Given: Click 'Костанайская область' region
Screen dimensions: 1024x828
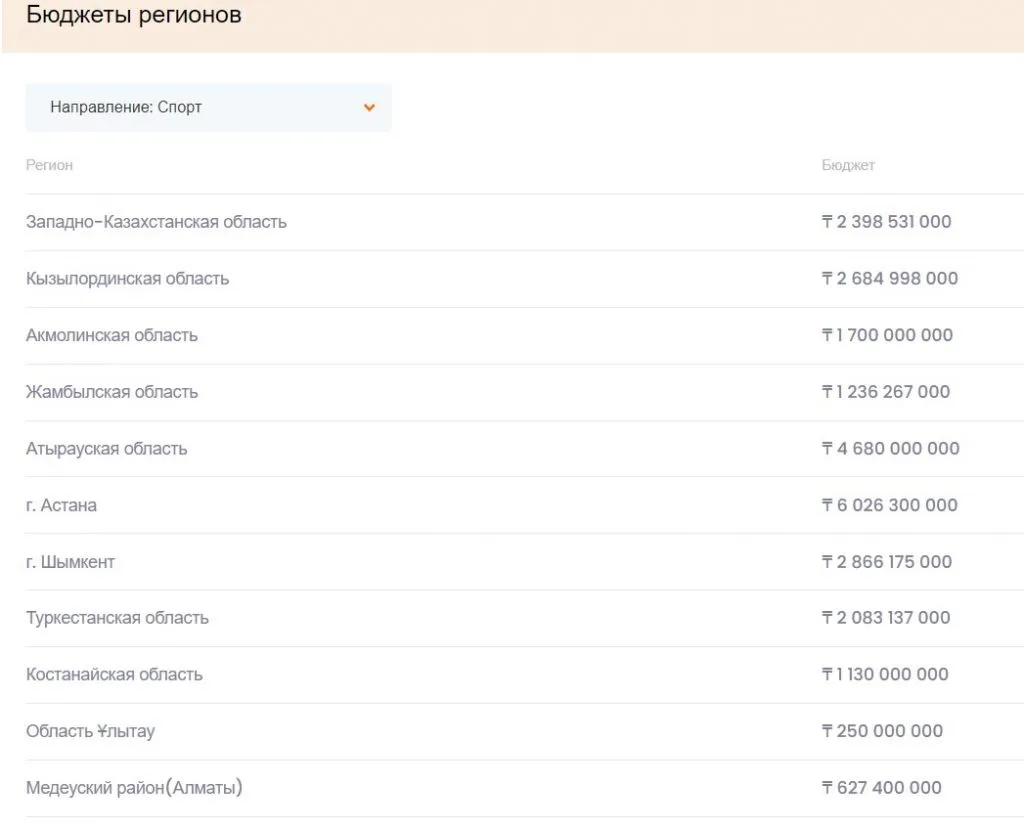Looking at the screenshot, I should [x=114, y=674].
